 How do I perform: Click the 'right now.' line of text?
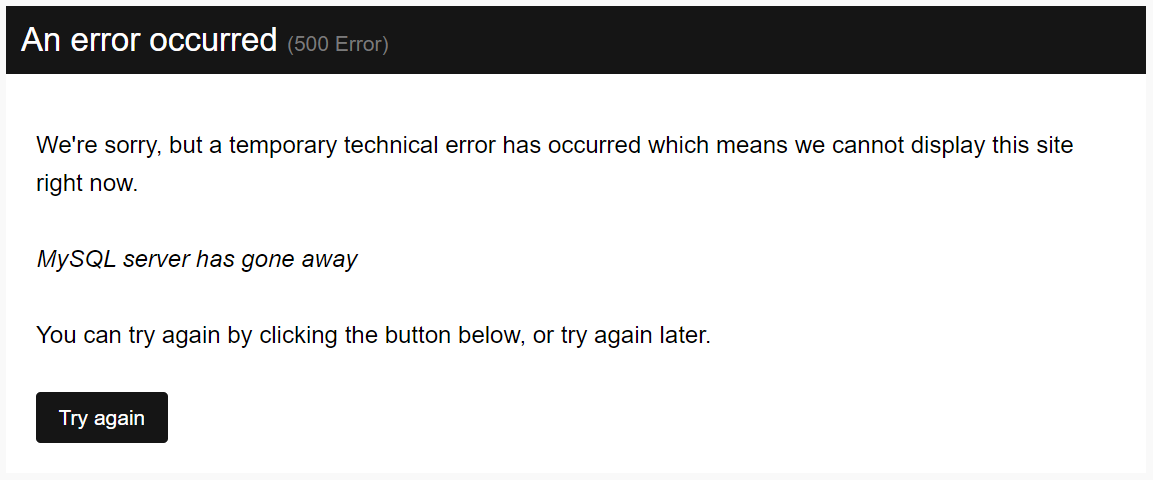point(88,183)
